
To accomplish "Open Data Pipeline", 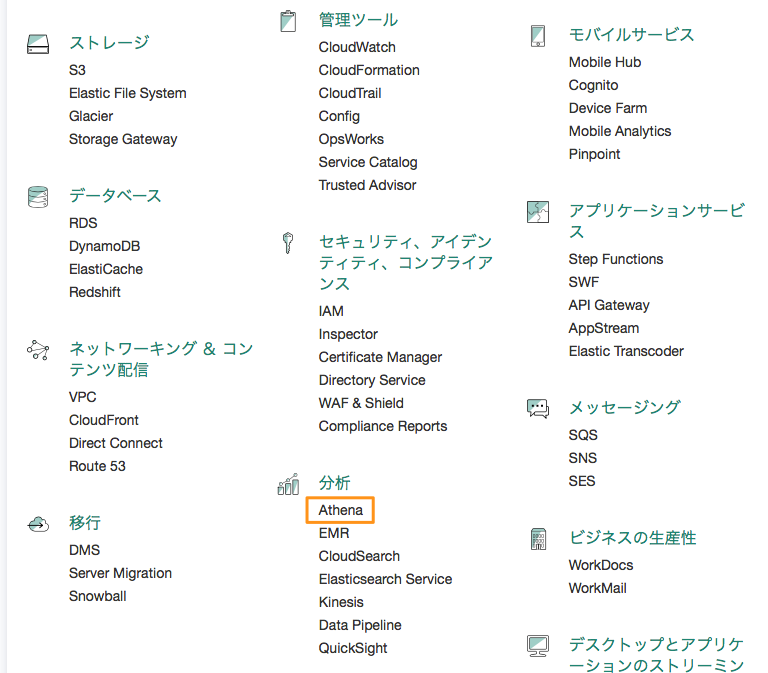I will click(x=360, y=625).
